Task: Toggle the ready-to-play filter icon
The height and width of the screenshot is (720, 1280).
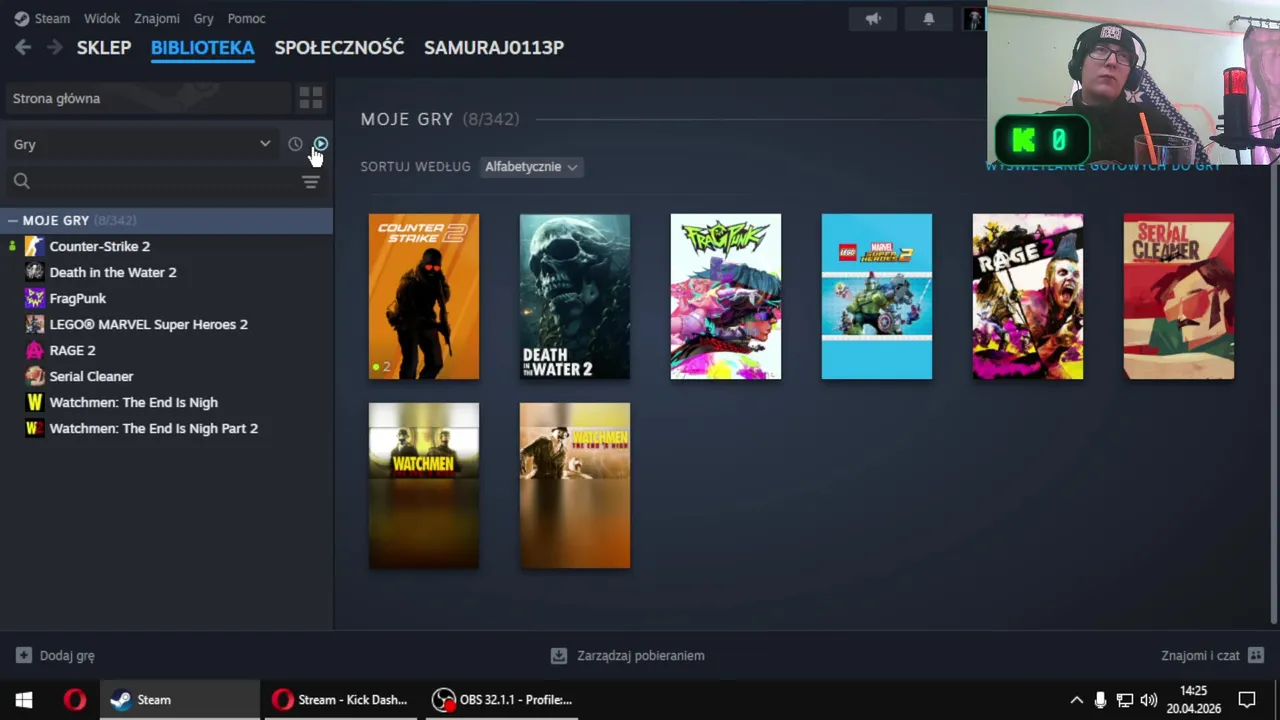Action: [321, 144]
